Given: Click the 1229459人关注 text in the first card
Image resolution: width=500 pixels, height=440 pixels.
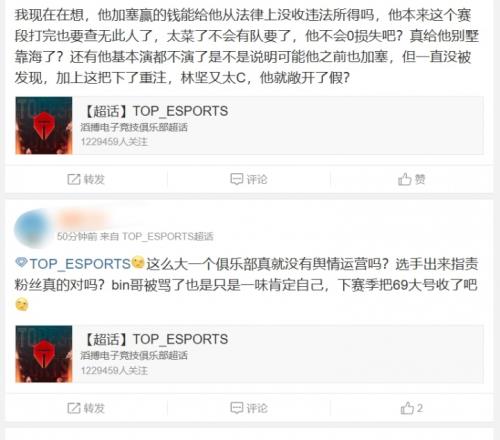Looking at the screenshot, I should [114, 142].
